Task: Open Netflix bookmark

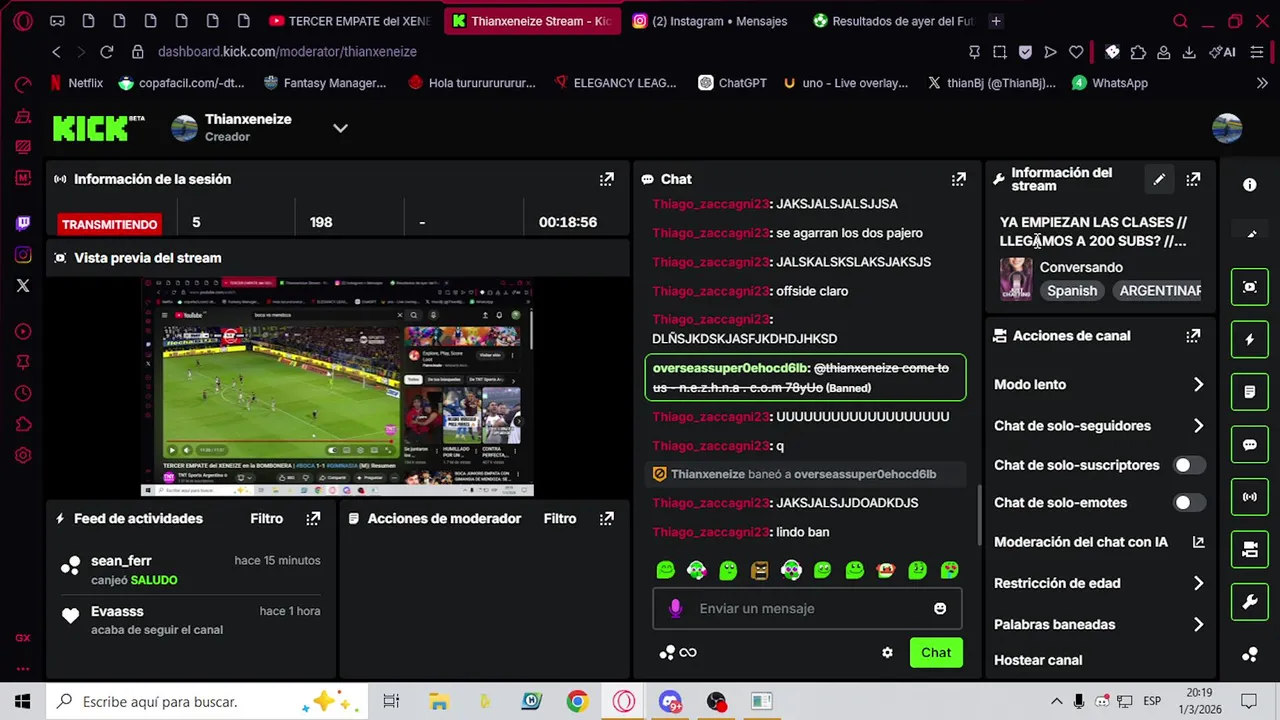Action: click(77, 83)
